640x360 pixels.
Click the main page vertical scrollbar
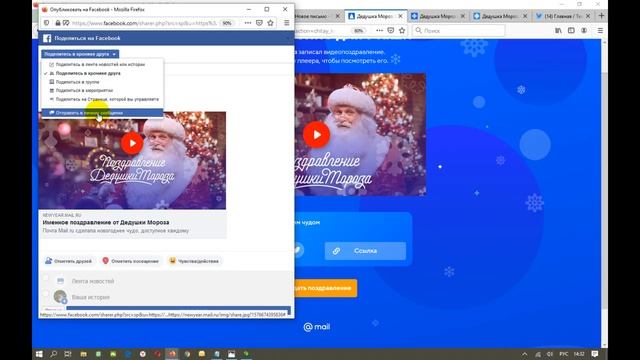[x=604, y=192]
